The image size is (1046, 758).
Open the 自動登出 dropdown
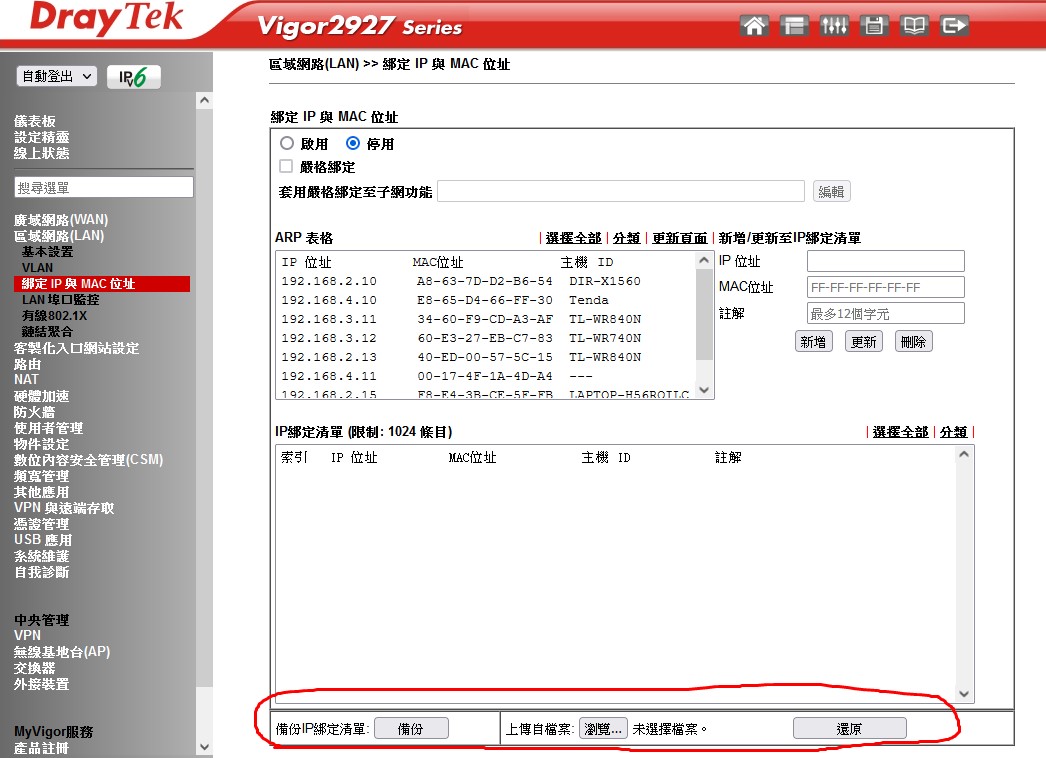[57, 76]
